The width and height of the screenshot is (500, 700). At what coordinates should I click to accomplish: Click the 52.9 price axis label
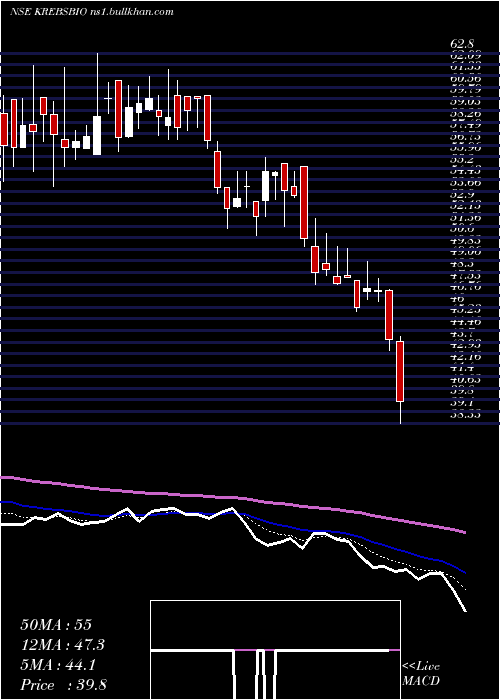click(x=462, y=195)
